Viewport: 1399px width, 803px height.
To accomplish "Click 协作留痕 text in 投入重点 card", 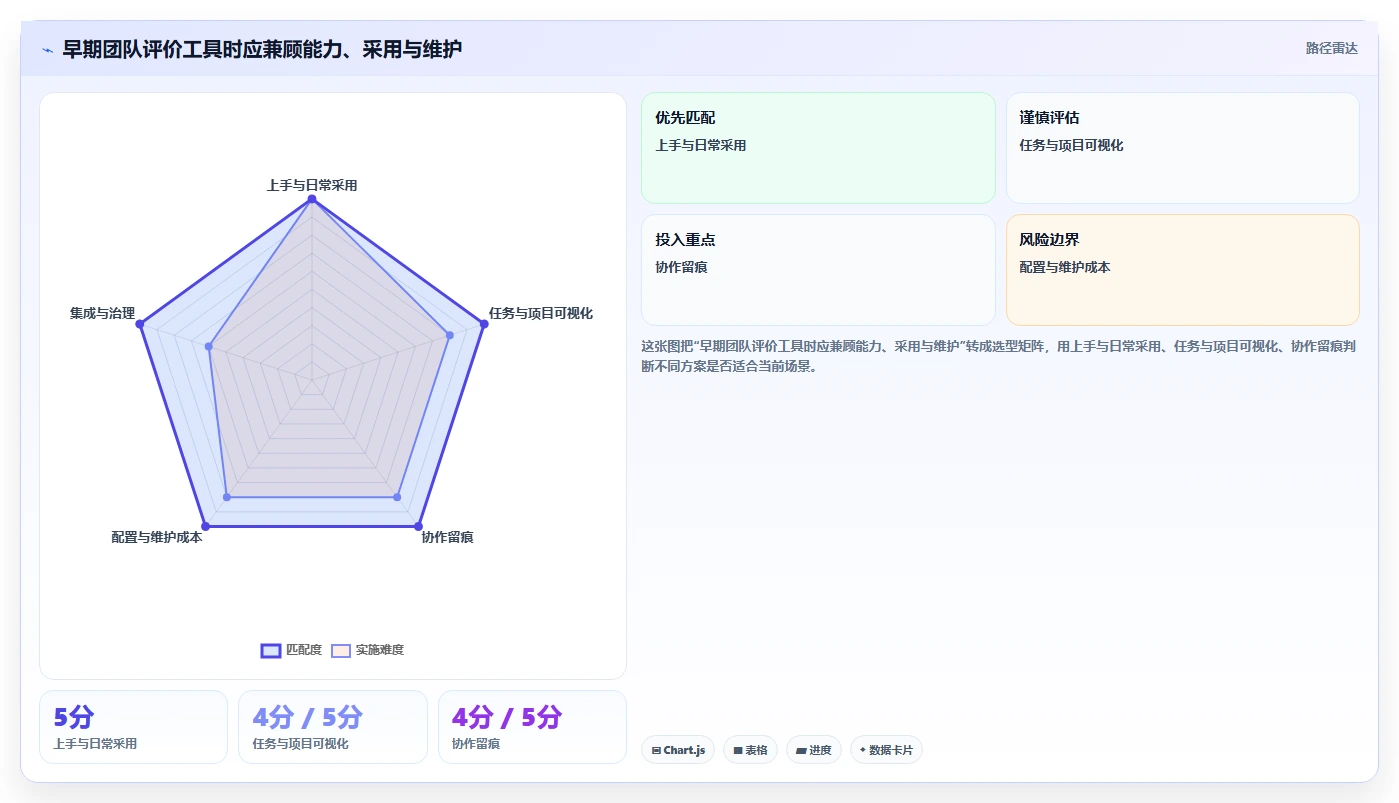I will [681, 267].
